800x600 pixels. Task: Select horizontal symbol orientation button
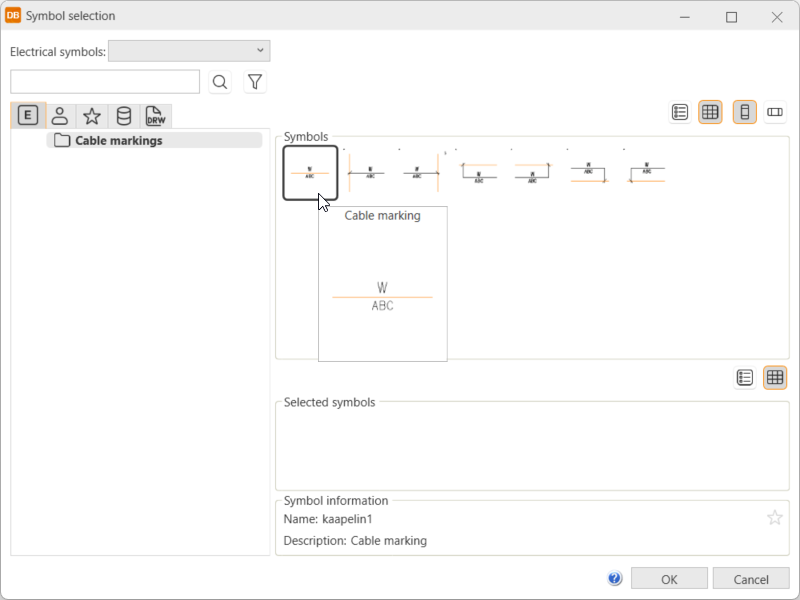pos(775,112)
